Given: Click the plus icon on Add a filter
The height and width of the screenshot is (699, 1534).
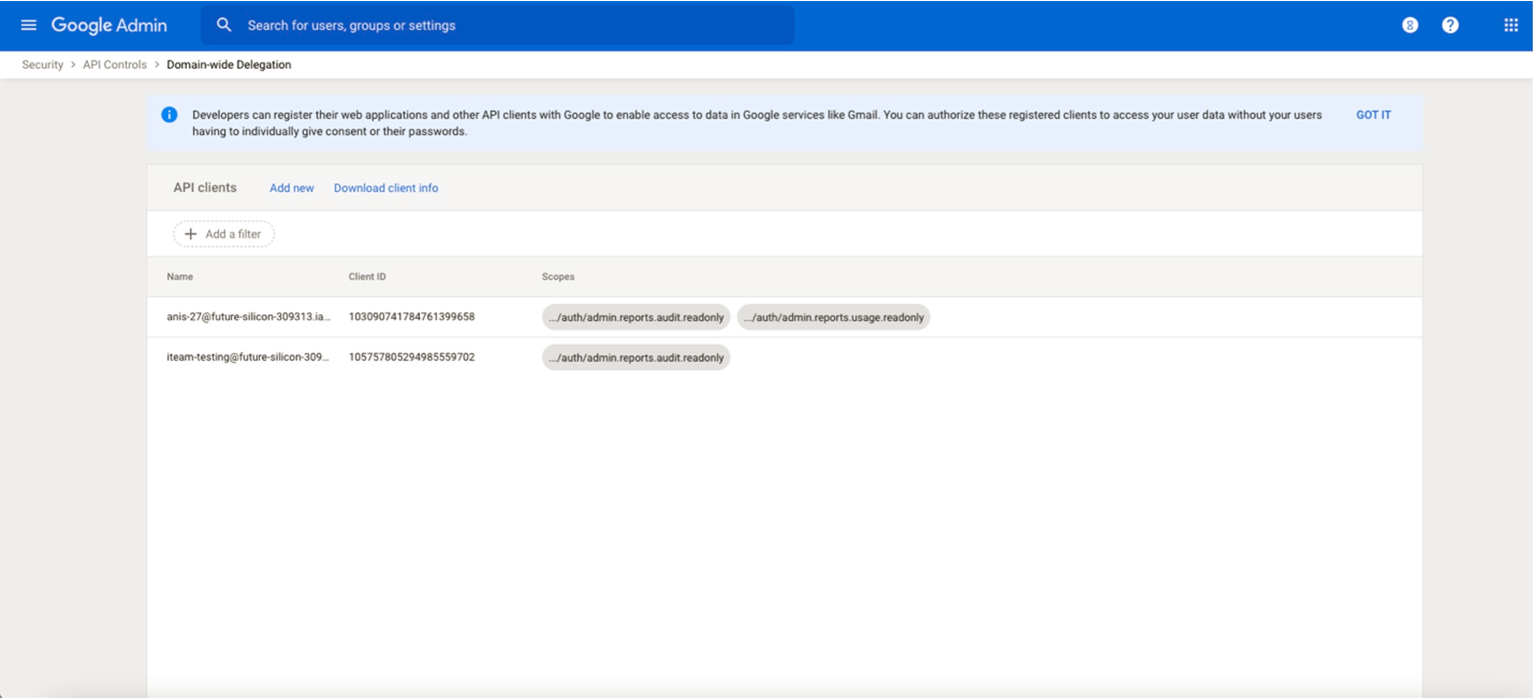Looking at the screenshot, I should click(191, 234).
